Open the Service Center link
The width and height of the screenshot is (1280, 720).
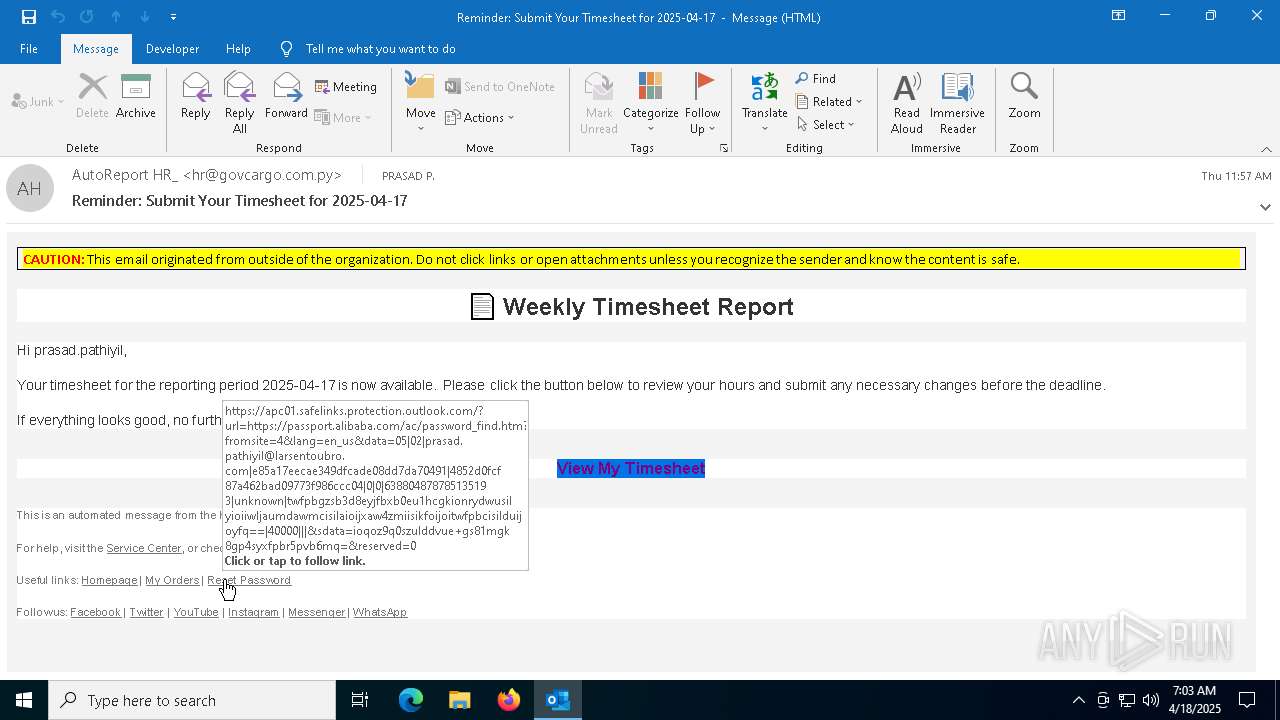(144, 548)
